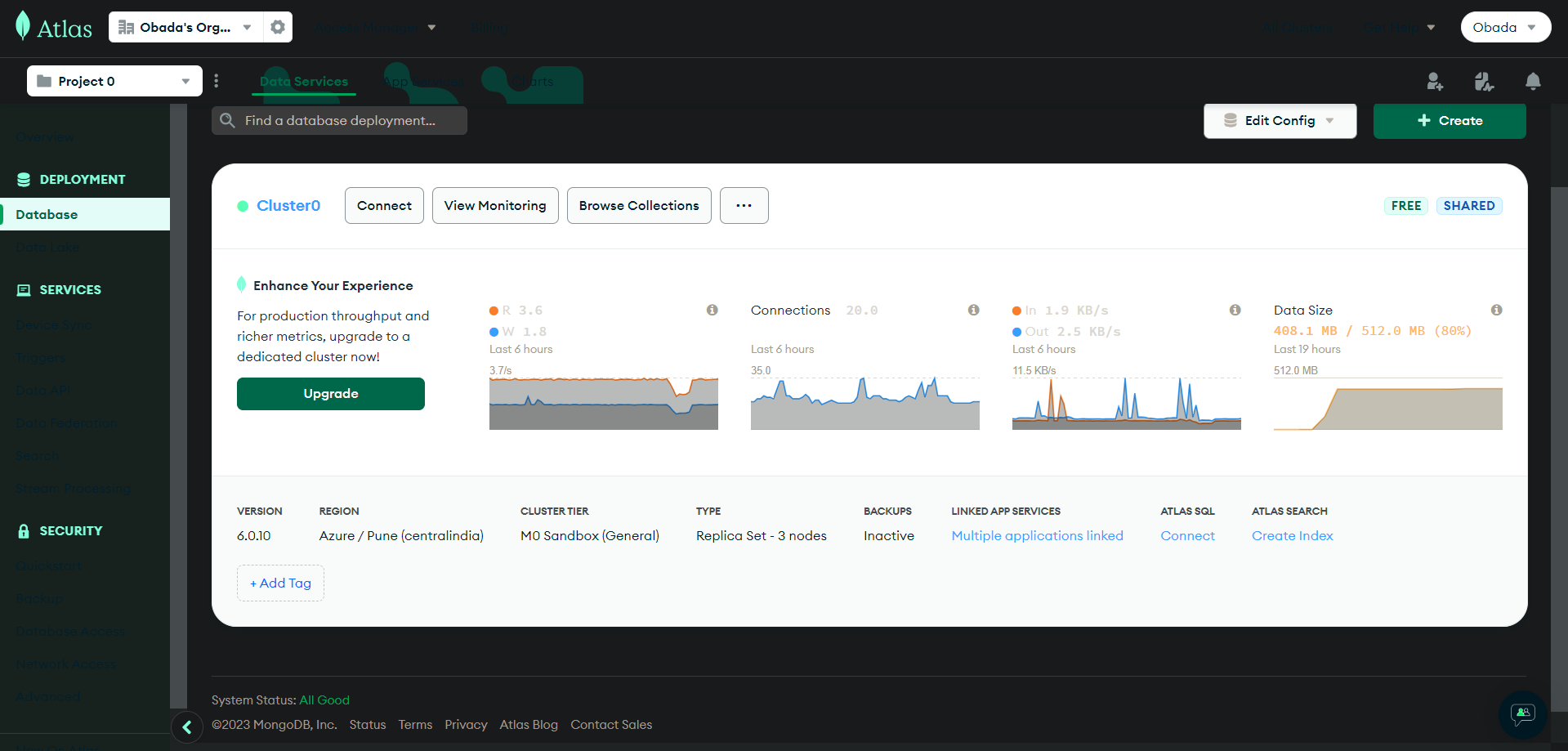The width and height of the screenshot is (1568, 751).
Task: Open Stream Processing in the sidebar
Action: pos(74,489)
